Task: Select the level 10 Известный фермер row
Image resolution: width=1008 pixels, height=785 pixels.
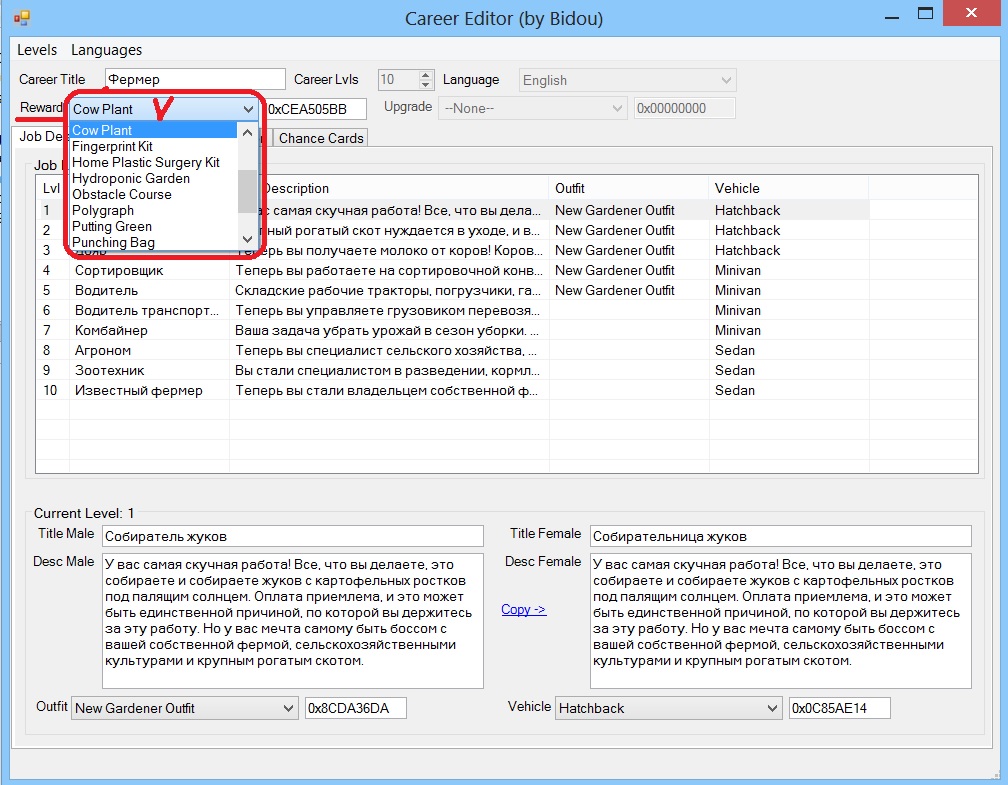Action: (138, 390)
